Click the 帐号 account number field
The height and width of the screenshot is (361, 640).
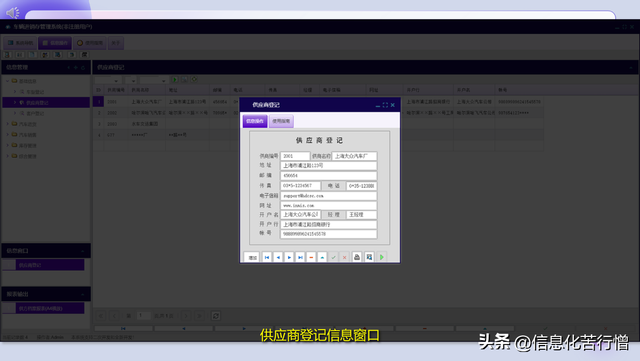pos(329,234)
